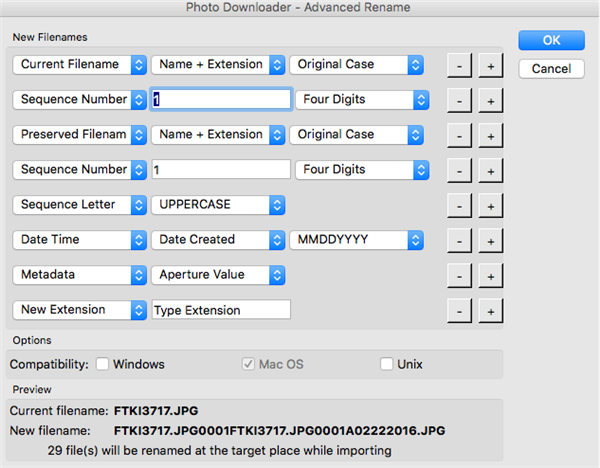Open the Preserved Filename dropdown
Screen dimensions: 600x468
point(80,135)
